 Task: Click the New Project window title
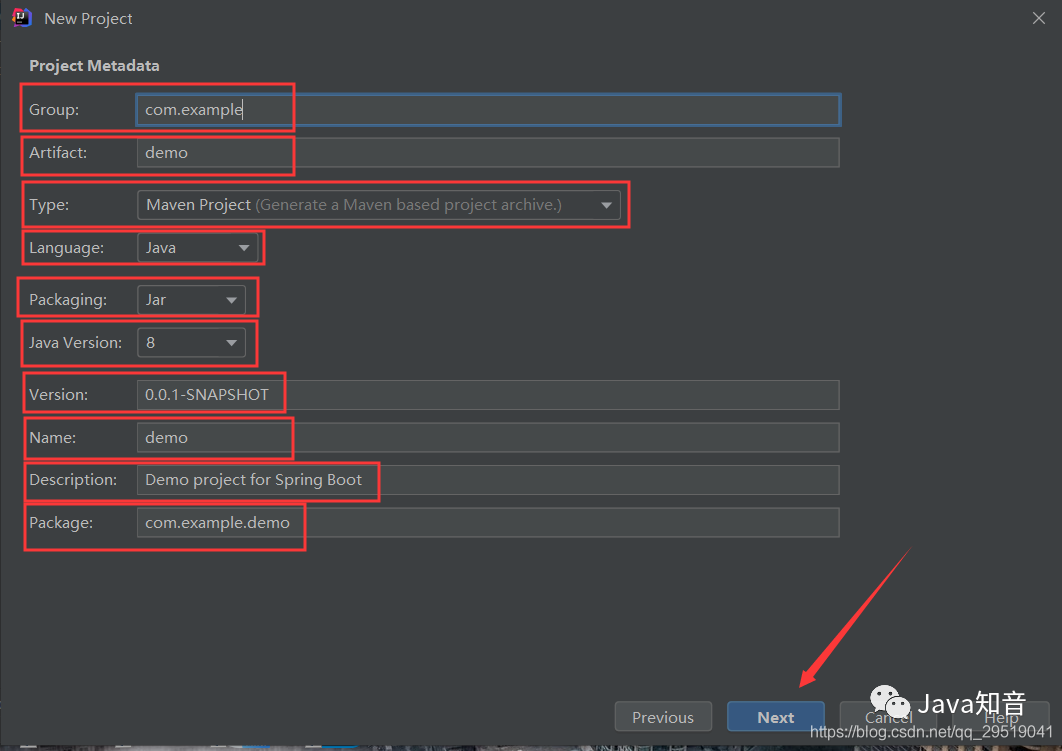coord(88,19)
